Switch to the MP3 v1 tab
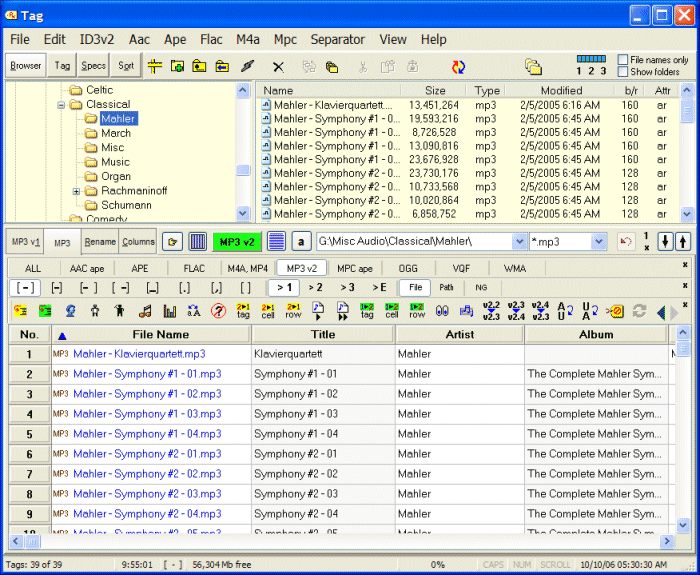The image size is (700, 575). [x=25, y=242]
